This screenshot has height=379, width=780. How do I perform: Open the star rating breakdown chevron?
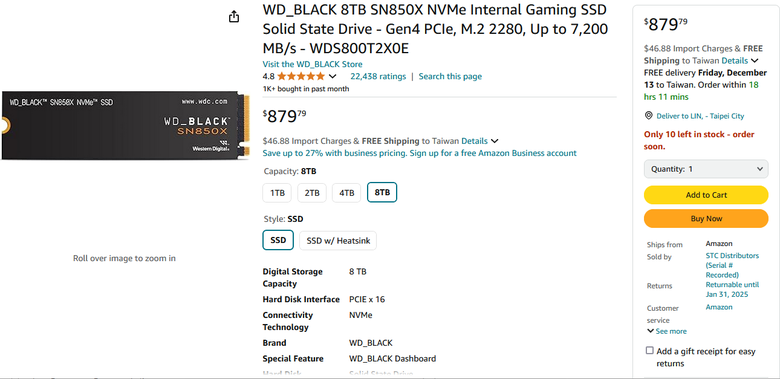[x=333, y=77]
